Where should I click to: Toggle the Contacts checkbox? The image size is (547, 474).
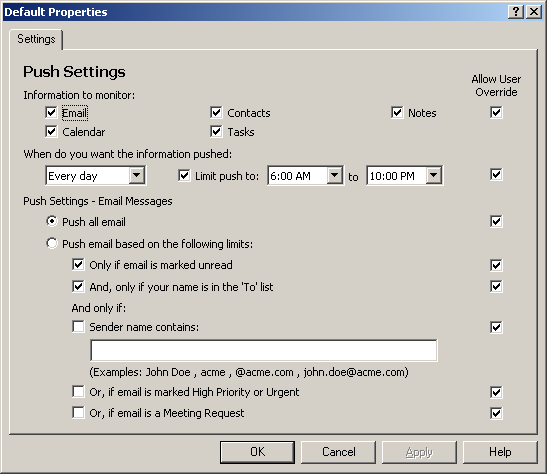[216, 113]
